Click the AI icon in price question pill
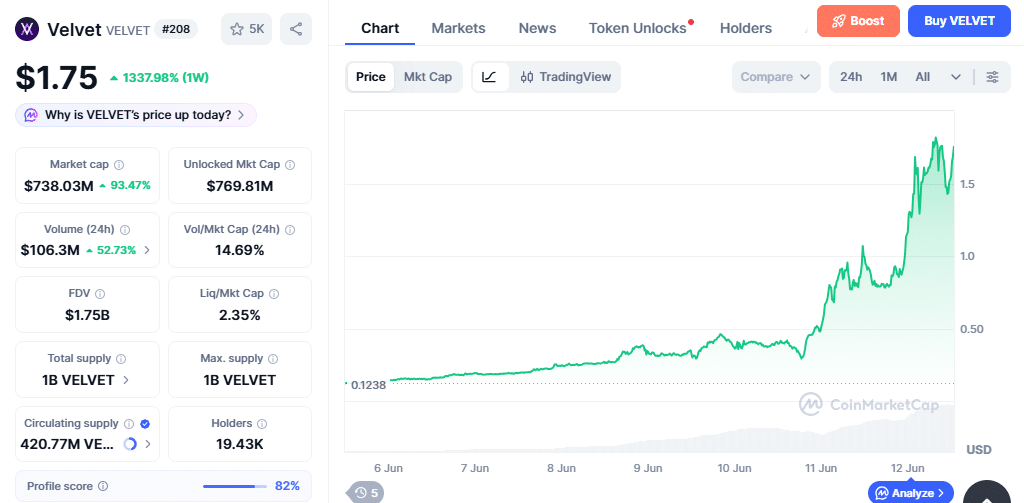 tap(31, 115)
